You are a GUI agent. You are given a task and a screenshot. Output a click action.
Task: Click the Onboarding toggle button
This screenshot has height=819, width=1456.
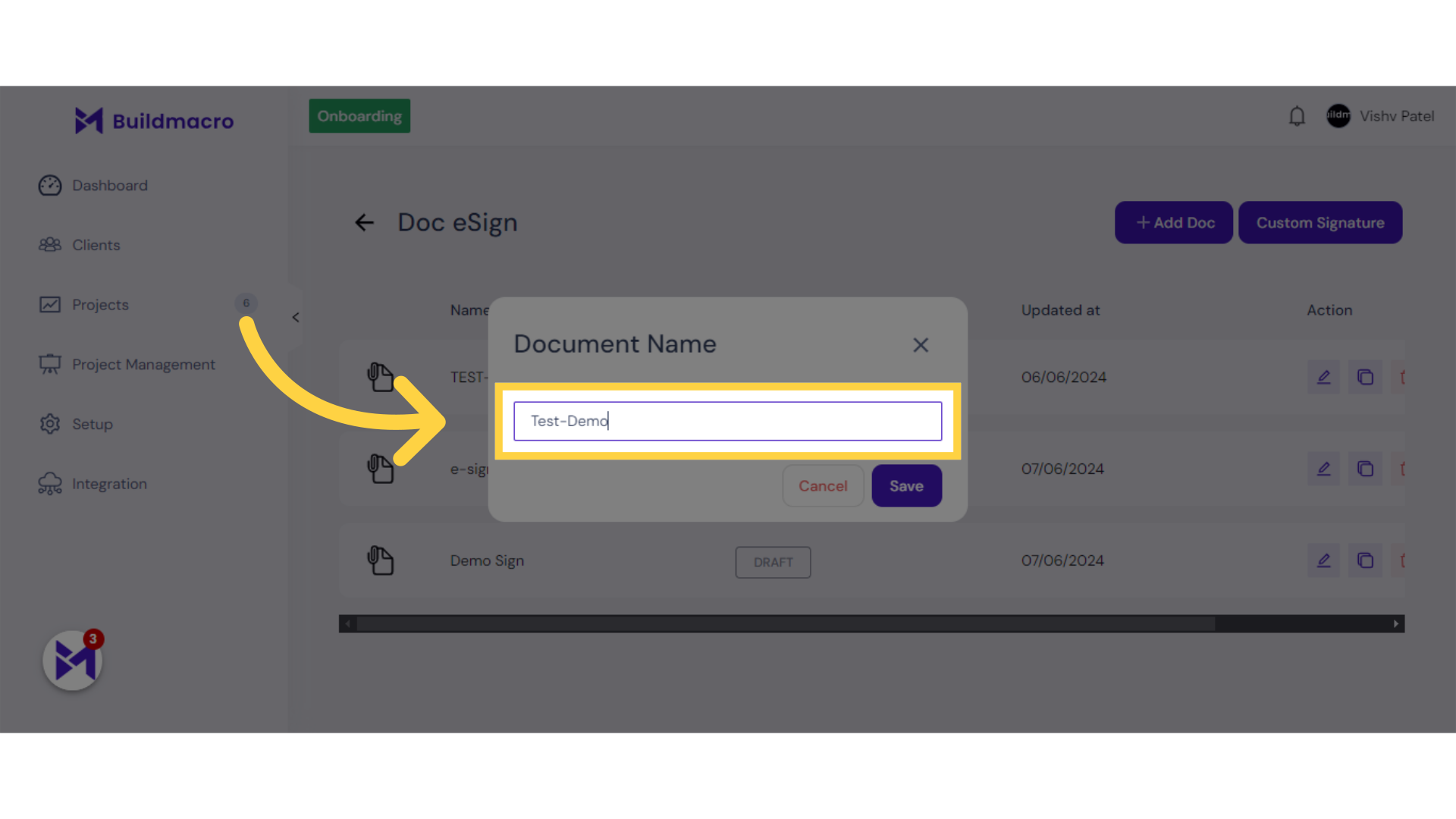tap(358, 116)
